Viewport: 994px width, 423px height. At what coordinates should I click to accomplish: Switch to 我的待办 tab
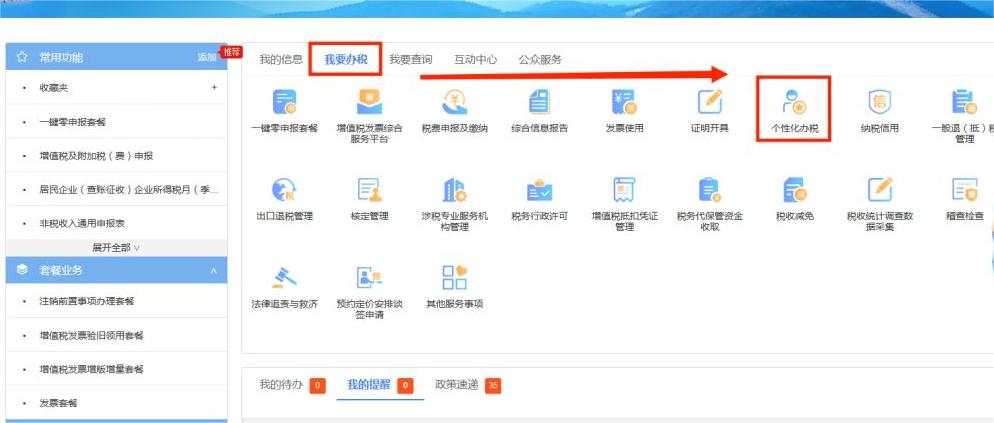pyautogui.click(x=281, y=384)
